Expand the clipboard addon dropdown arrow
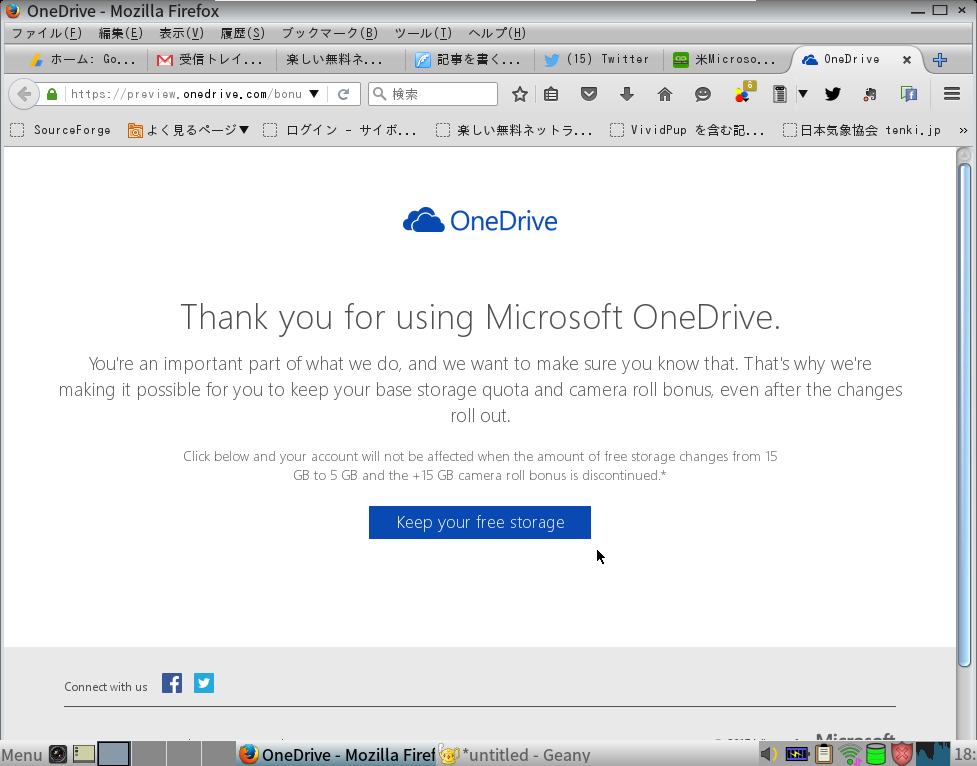 point(803,94)
